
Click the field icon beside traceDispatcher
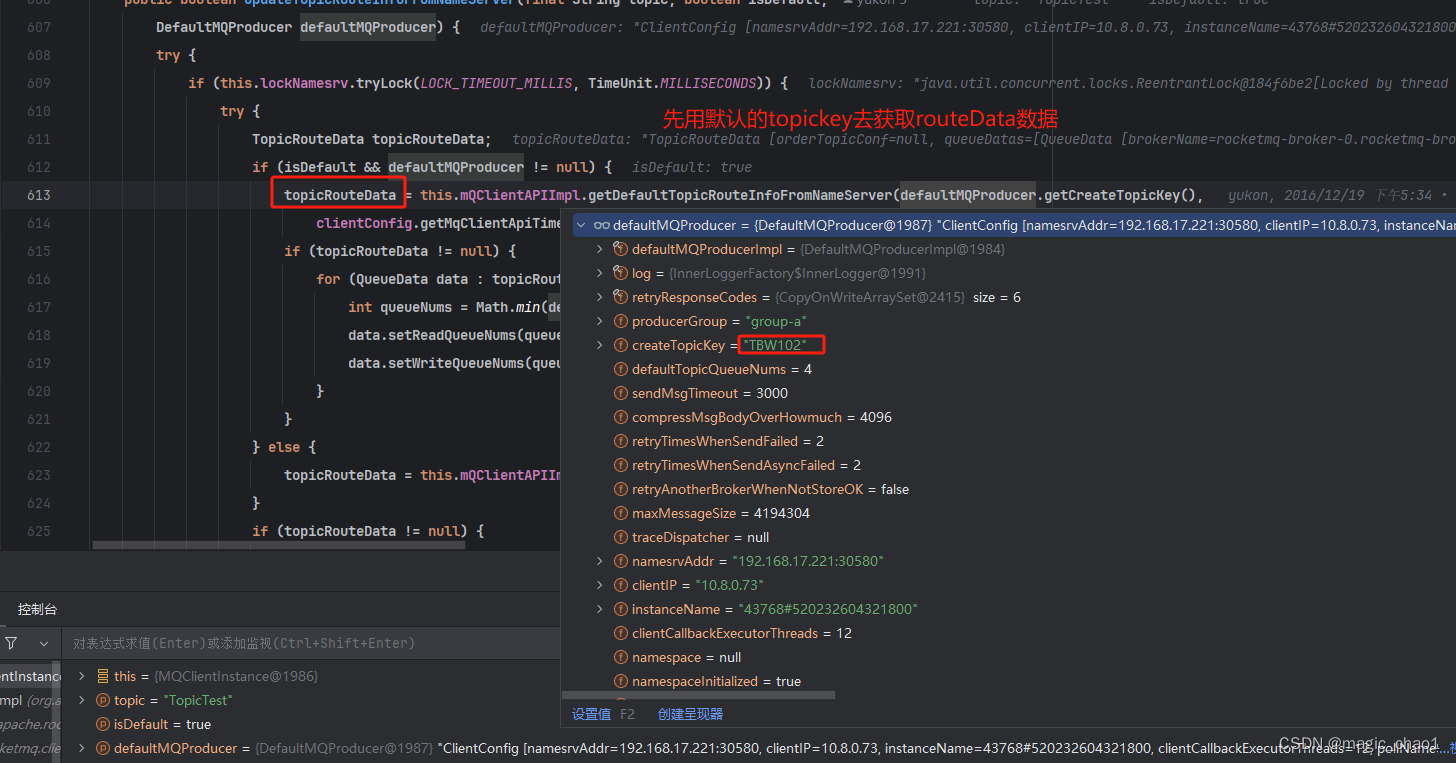point(620,537)
